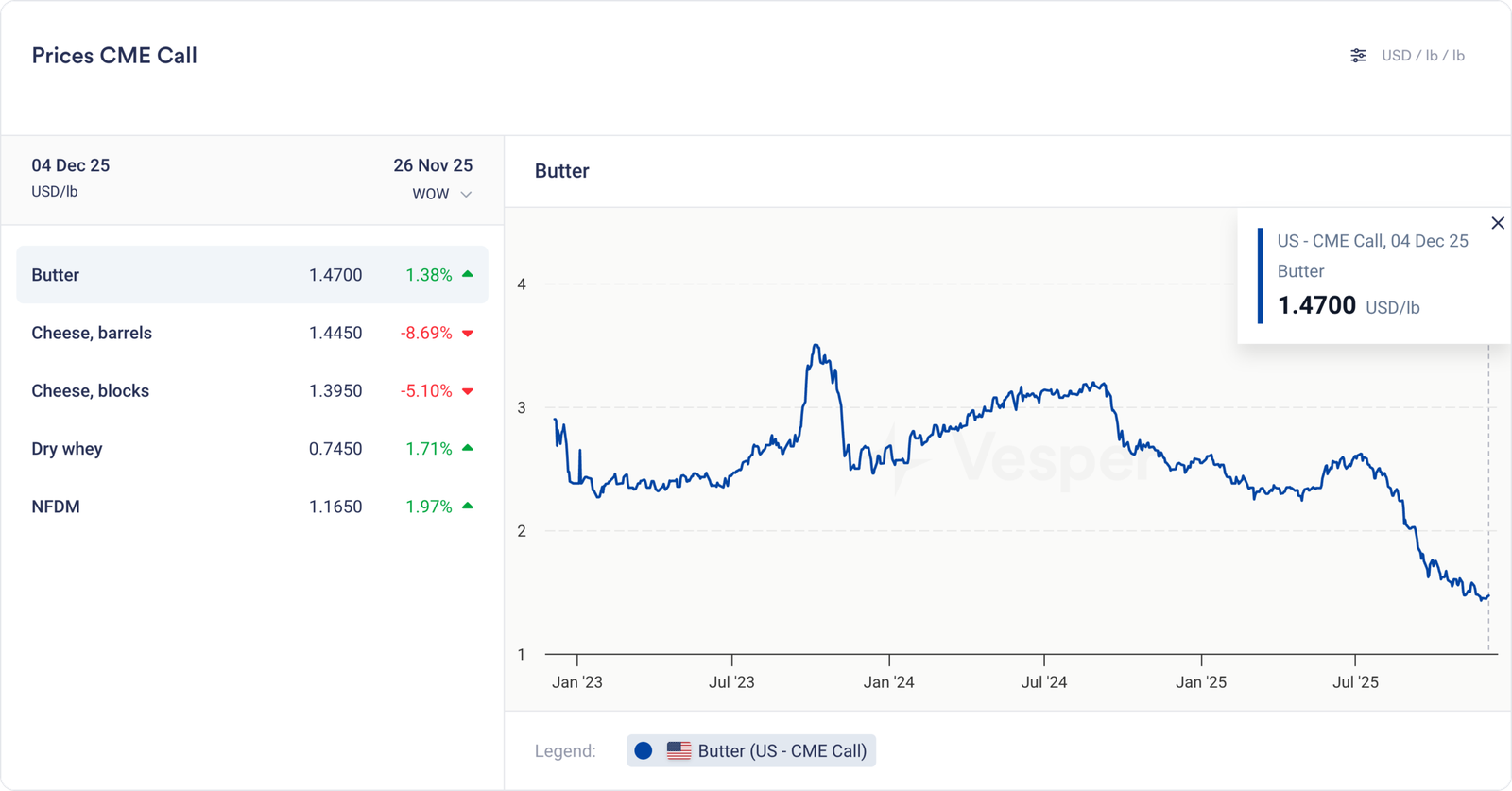The width and height of the screenshot is (1512, 791).
Task: Select the Cheese, barrels price row
Action: [251, 333]
